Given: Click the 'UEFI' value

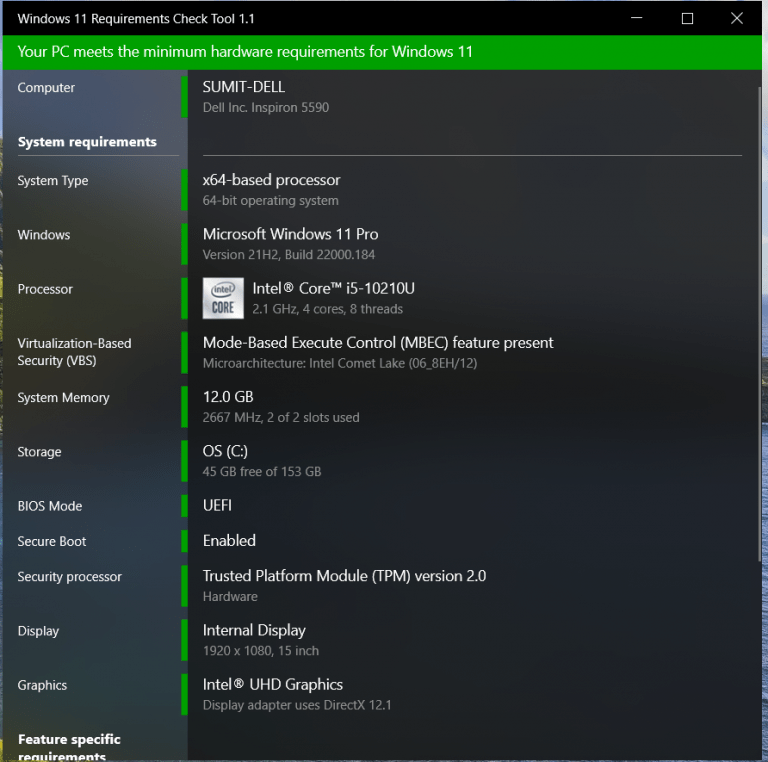Looking at the screenshot, I should (217, 505).
